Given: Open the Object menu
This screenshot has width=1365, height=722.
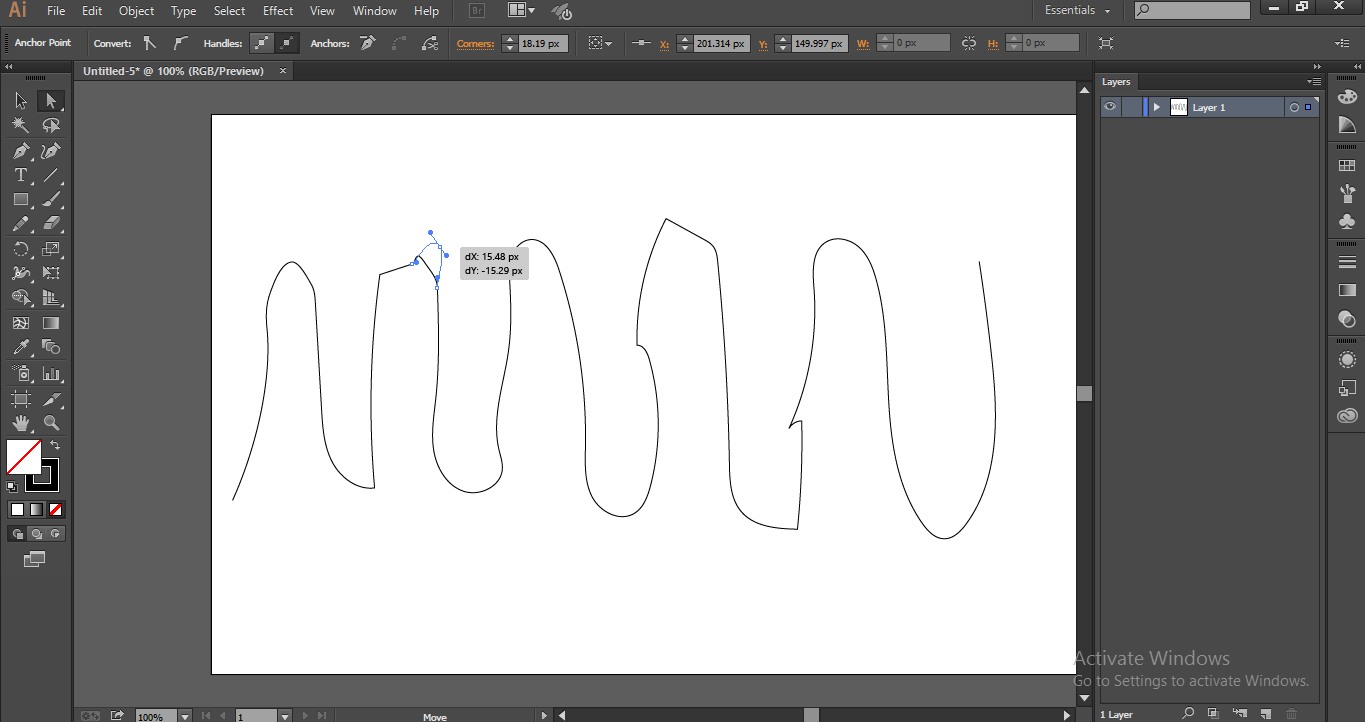Looking at the screenshot, I should pos(136,11).
